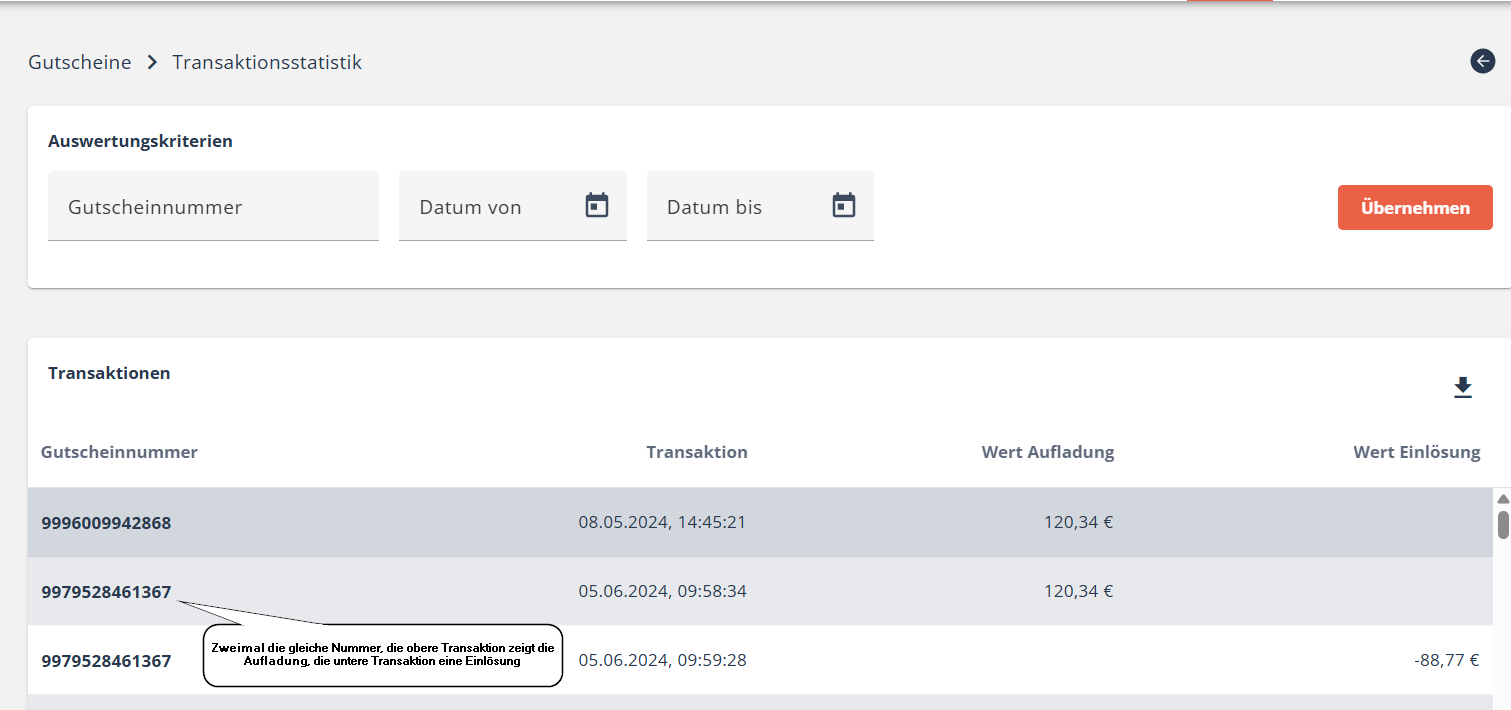Click the Transaktionen heading
This screenshot has width=1511, height=710.
point(109,373)
